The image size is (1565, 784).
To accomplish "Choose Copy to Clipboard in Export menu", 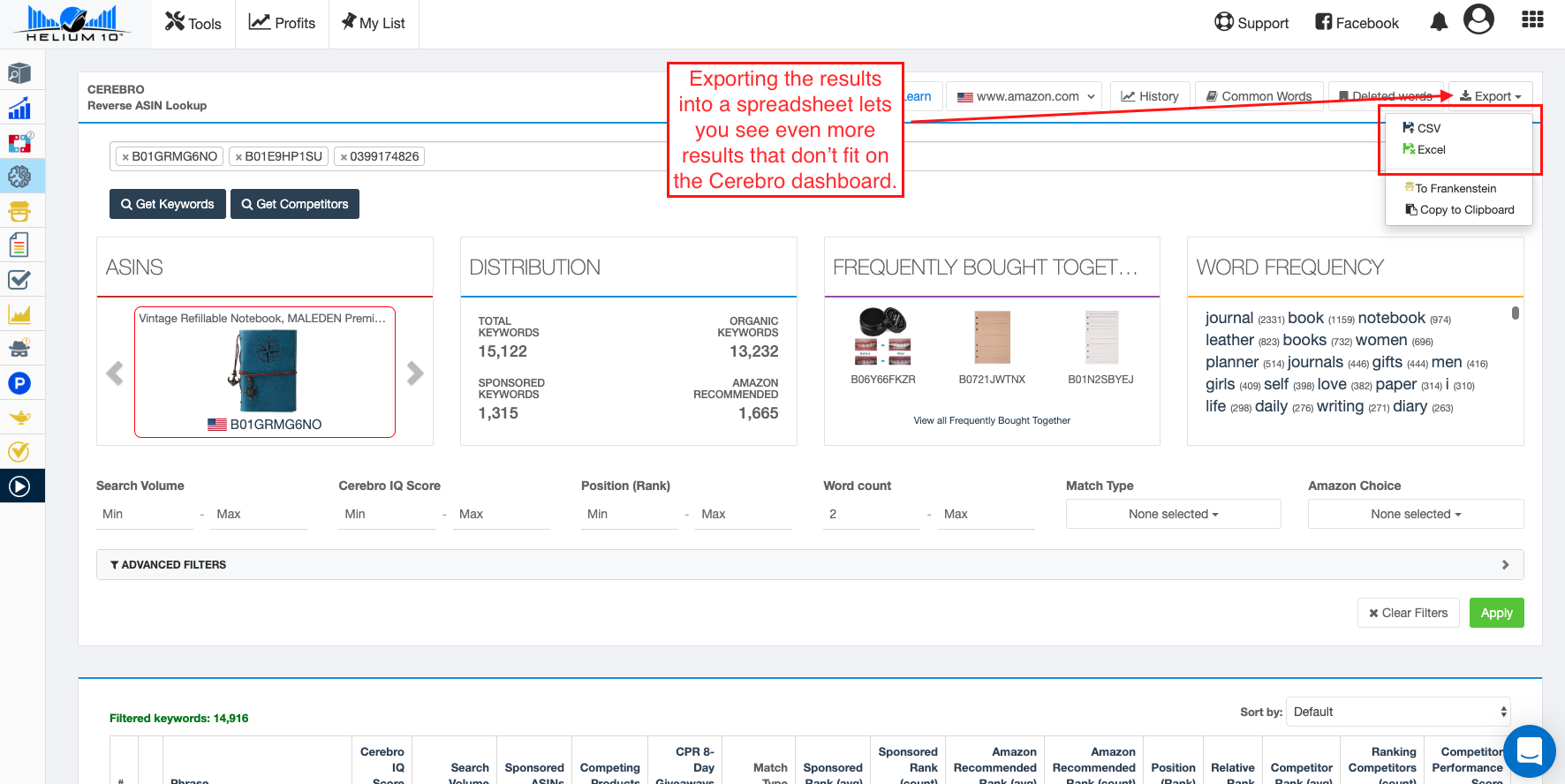I will click(1466, 210).
